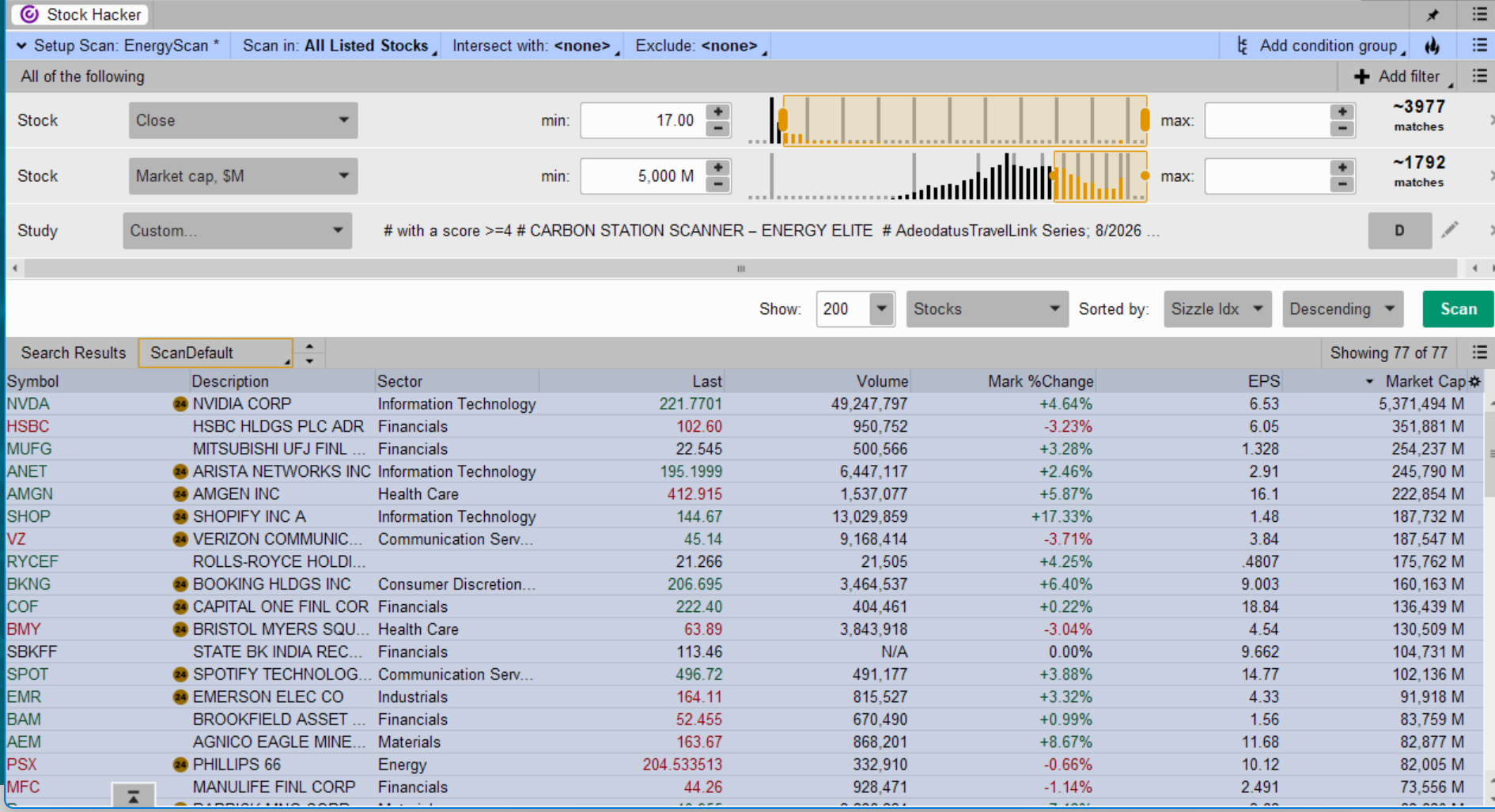Click the 24 badge icon next to ARISTA NETWORKS INC
Viewport: 1495px width, 812px height.
(180, 472)
